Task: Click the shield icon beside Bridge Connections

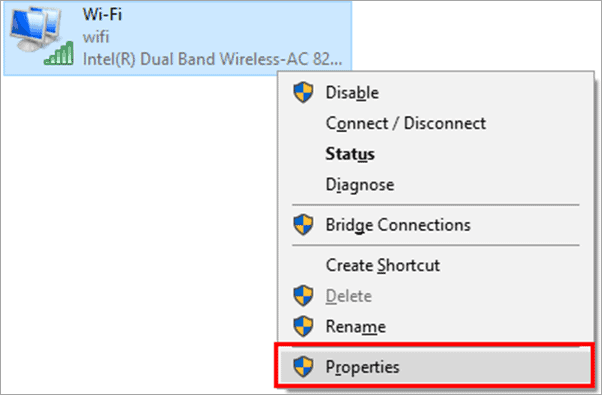Action: tap(303, 225)
